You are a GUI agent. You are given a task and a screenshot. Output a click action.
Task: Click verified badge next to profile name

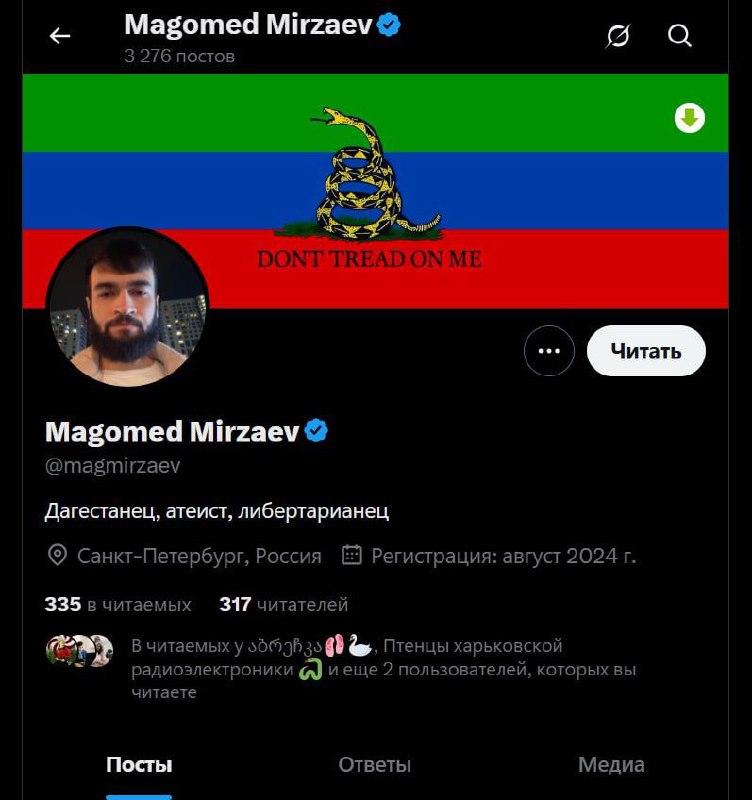click(316, 431)
